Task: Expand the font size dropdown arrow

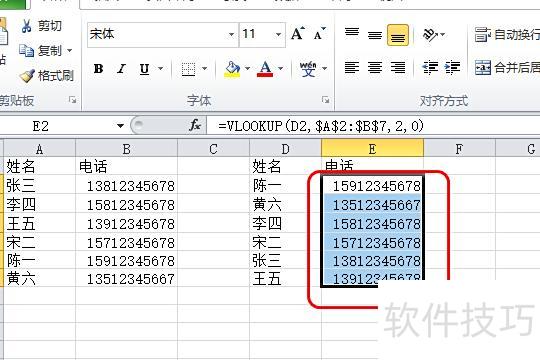Action: tap(279, 34)
